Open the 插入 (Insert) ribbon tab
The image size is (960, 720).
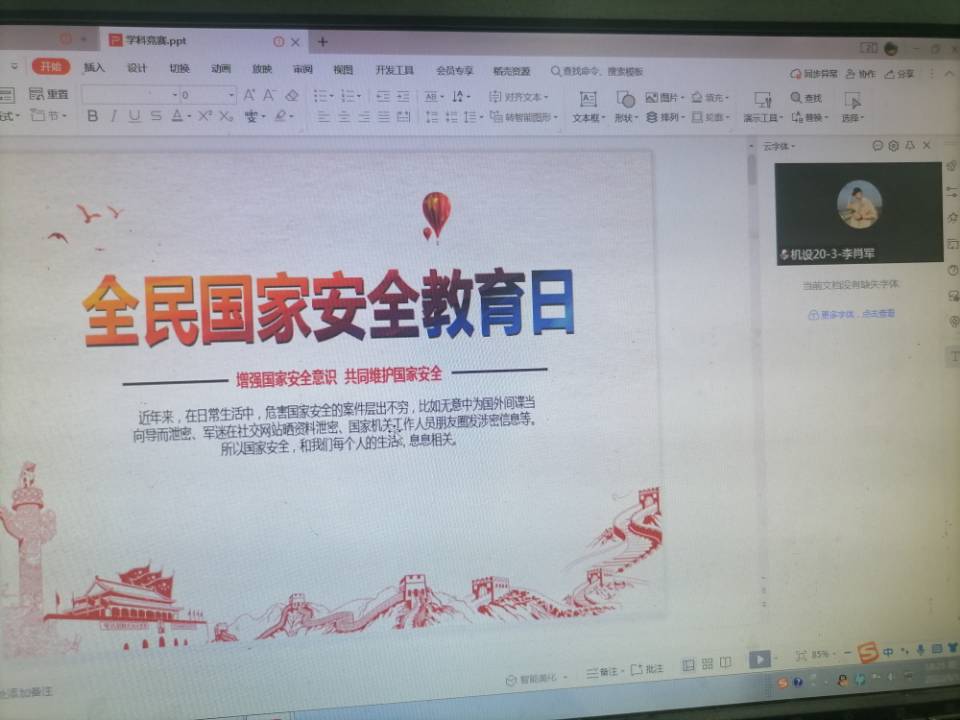coord(94,68)
